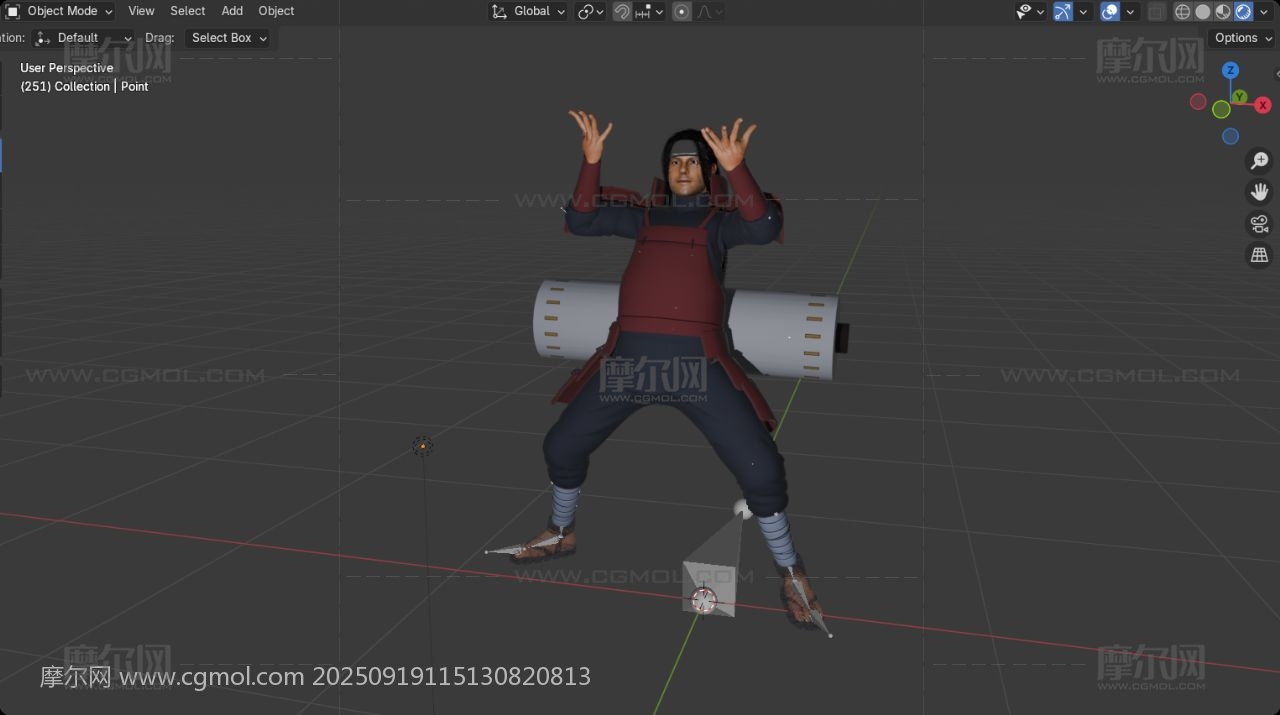Change the Drag mode from Select Box
This screenshot has height=715, width=1280.
click(x=229, y=38)
